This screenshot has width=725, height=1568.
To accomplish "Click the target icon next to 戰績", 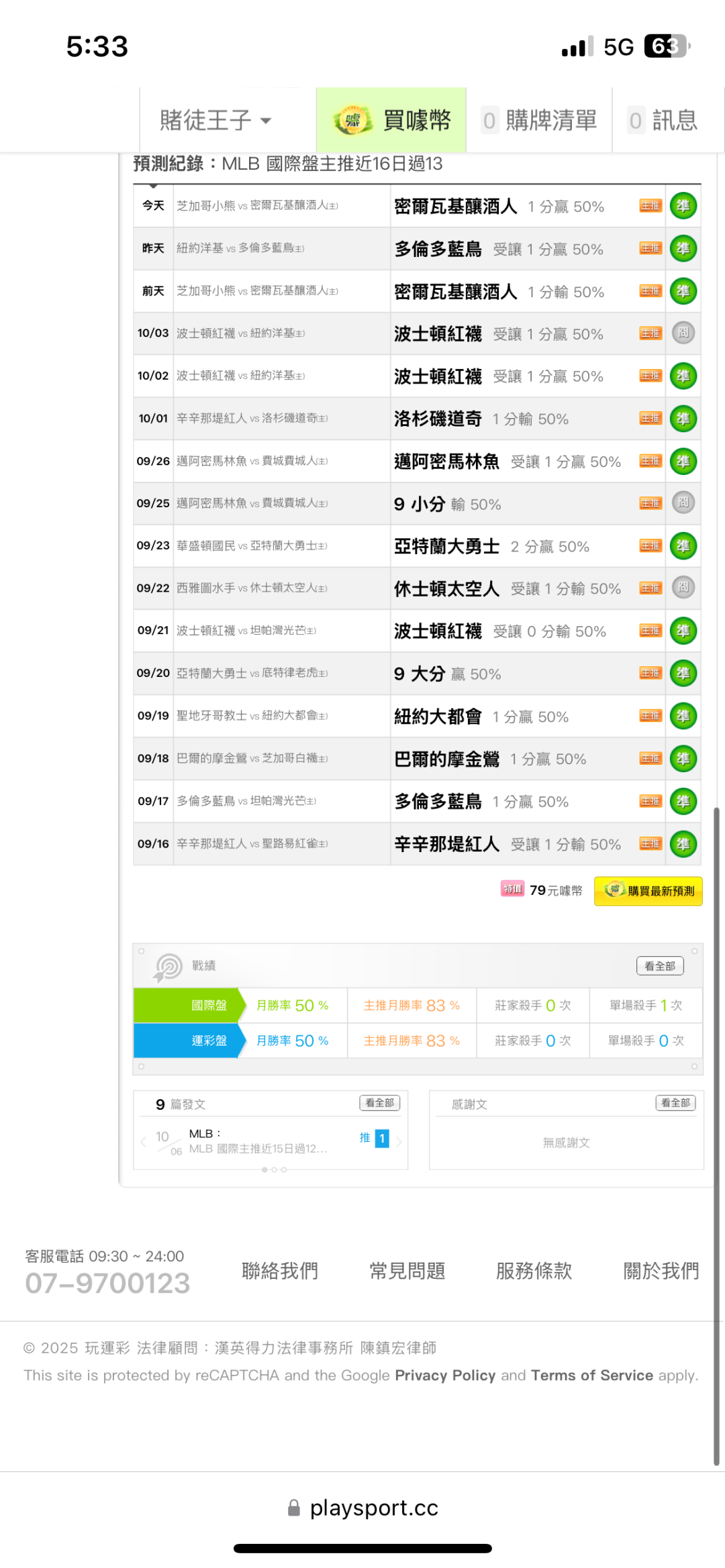I will (x=168, y=966).
